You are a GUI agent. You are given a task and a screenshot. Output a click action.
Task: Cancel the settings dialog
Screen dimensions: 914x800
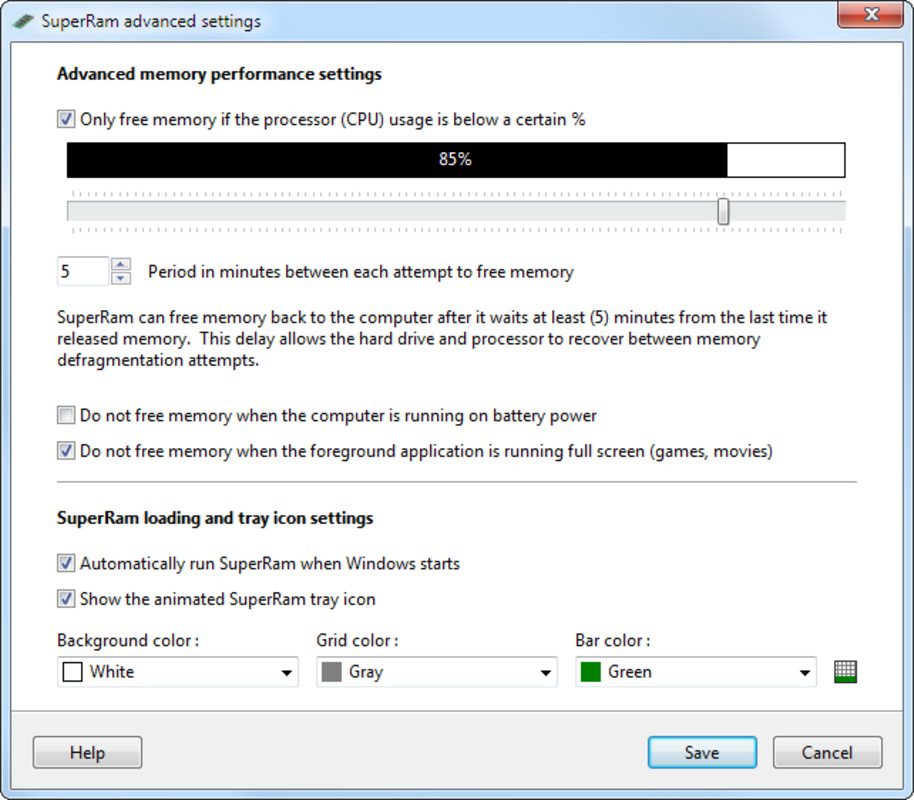tap(827, 752)
